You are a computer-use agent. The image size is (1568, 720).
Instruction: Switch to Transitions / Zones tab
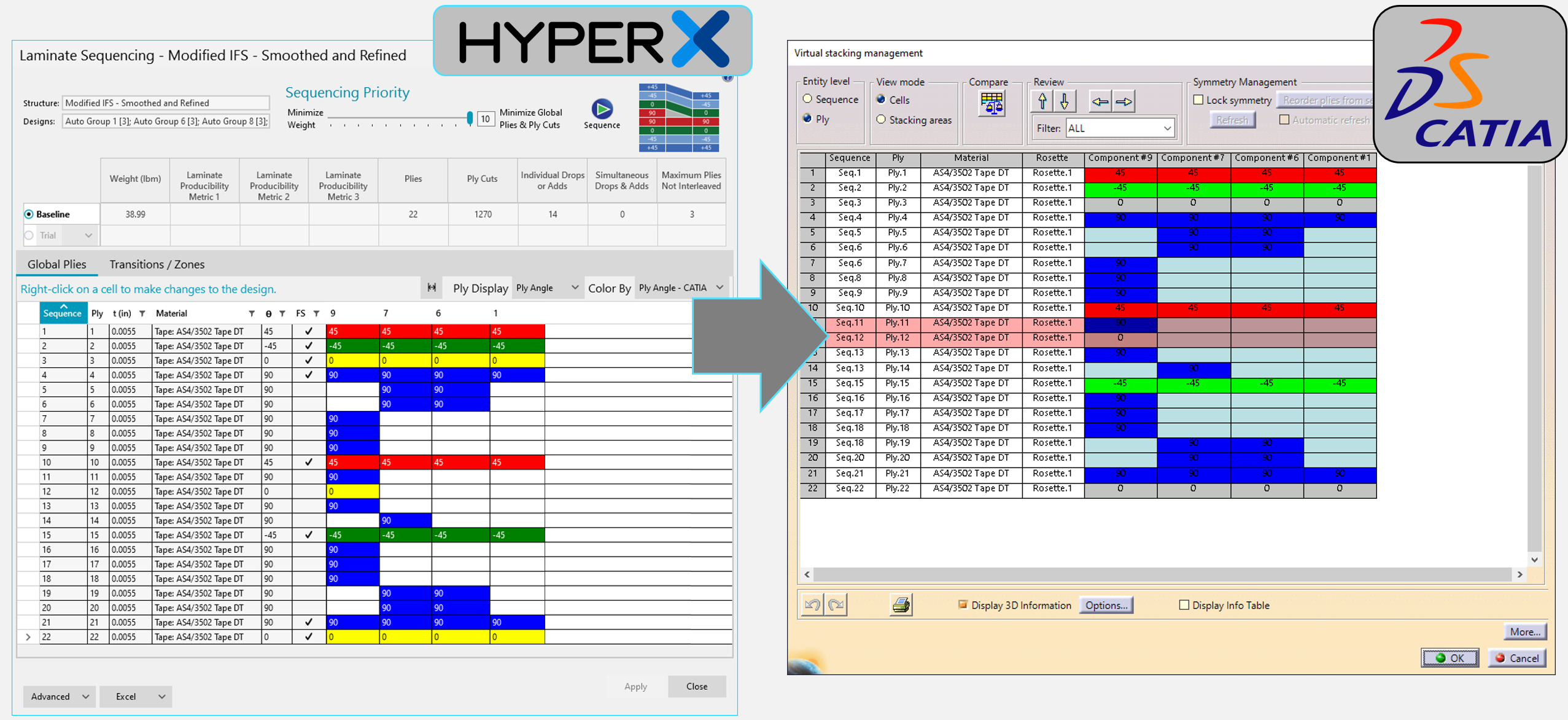157,264
